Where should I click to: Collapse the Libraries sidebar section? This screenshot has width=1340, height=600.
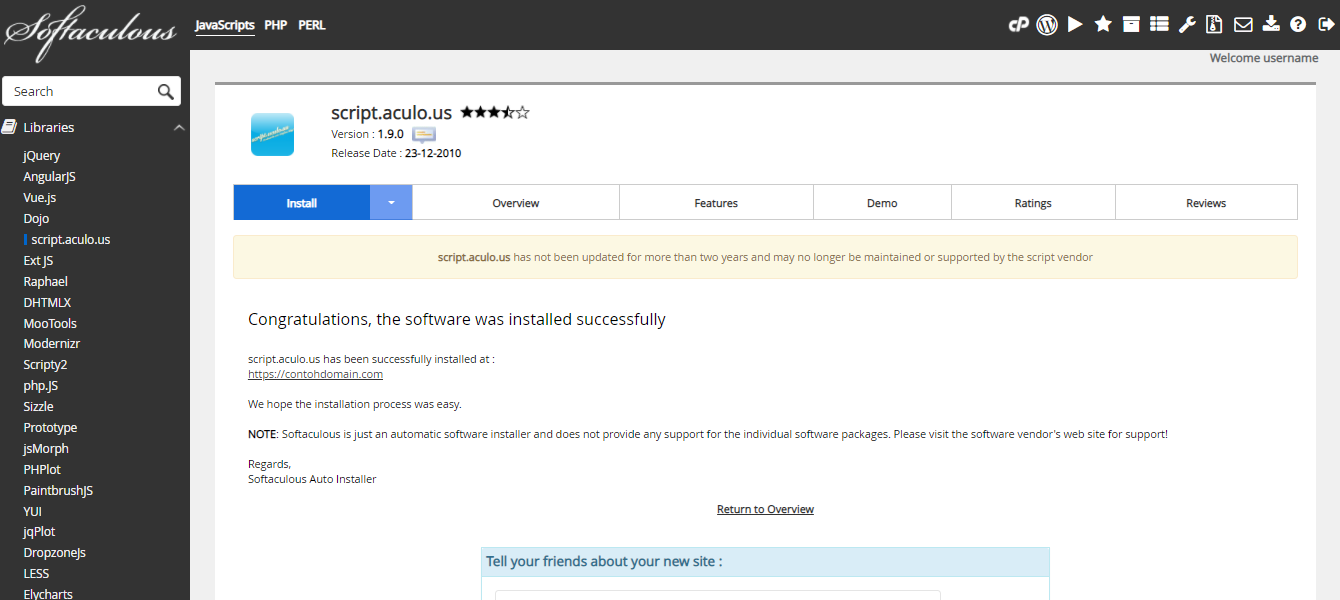click(179, 128)
